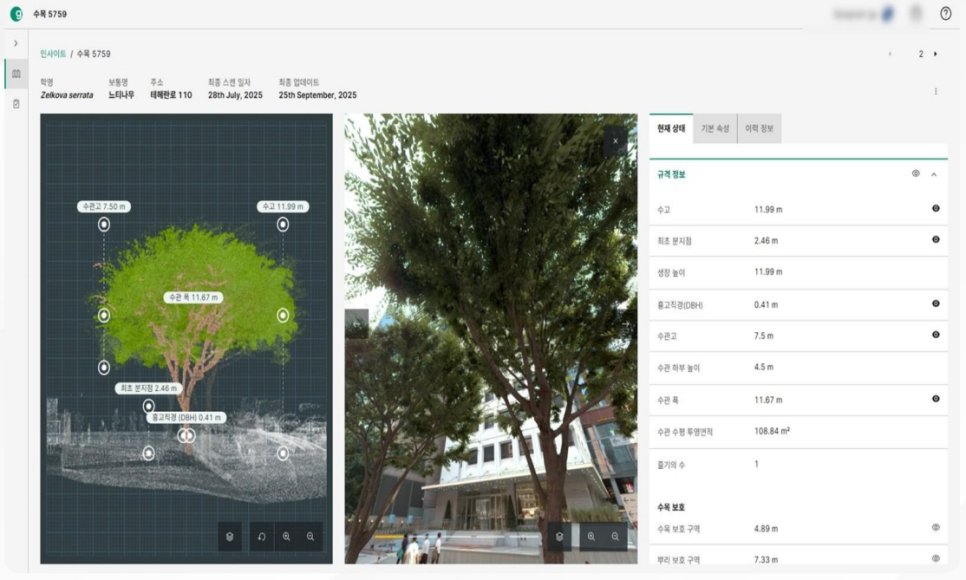Open the clipboard icon in left sidebar
Viewport: 966px width, 580px height.
[16, 104]
